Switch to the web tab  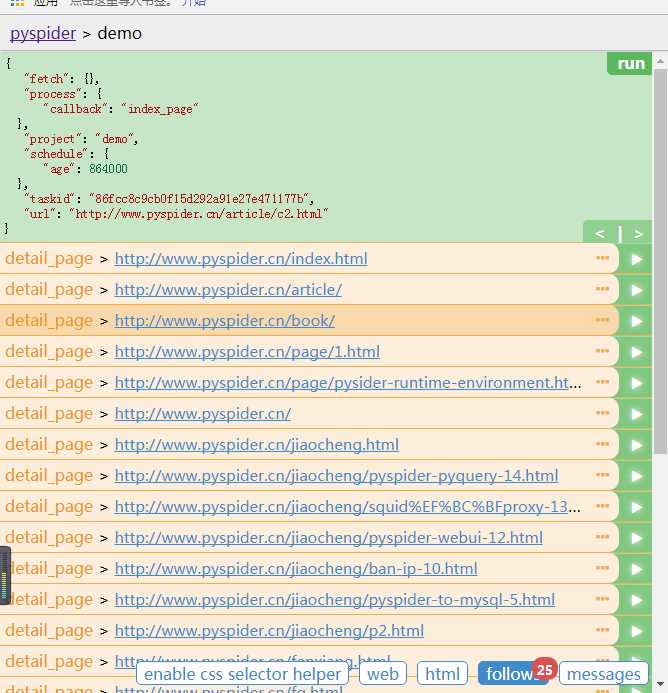[383, 674]
